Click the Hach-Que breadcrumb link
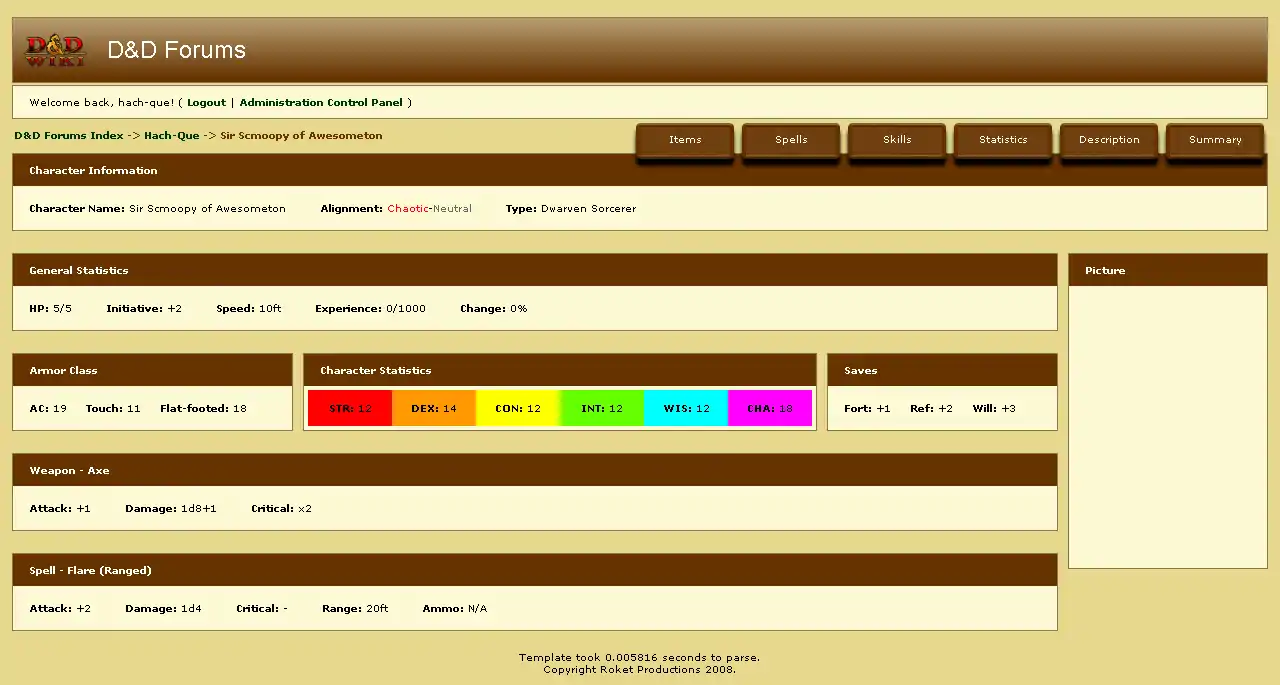Screen dimensions: 1280x685 click(171, 136)
